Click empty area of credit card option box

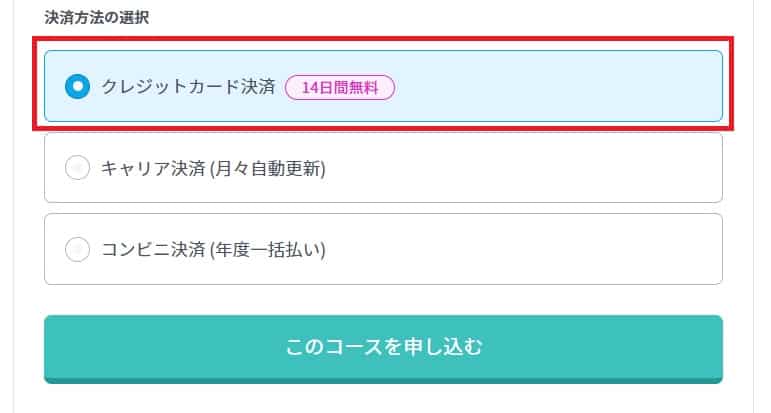[x=560, y=87]
